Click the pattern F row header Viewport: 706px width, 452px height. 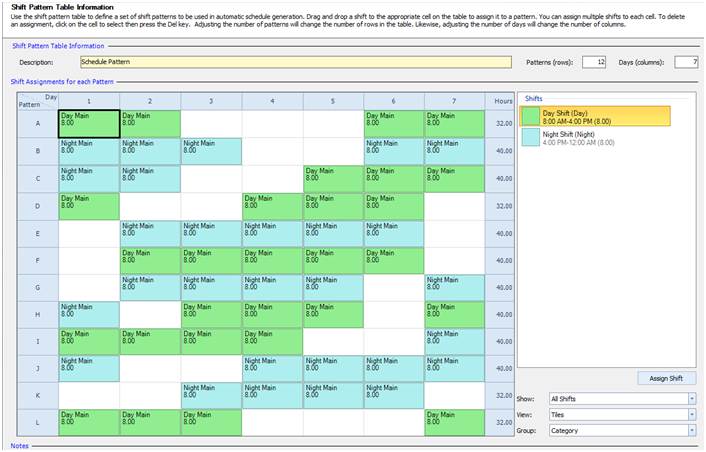(x=38, y=261)
